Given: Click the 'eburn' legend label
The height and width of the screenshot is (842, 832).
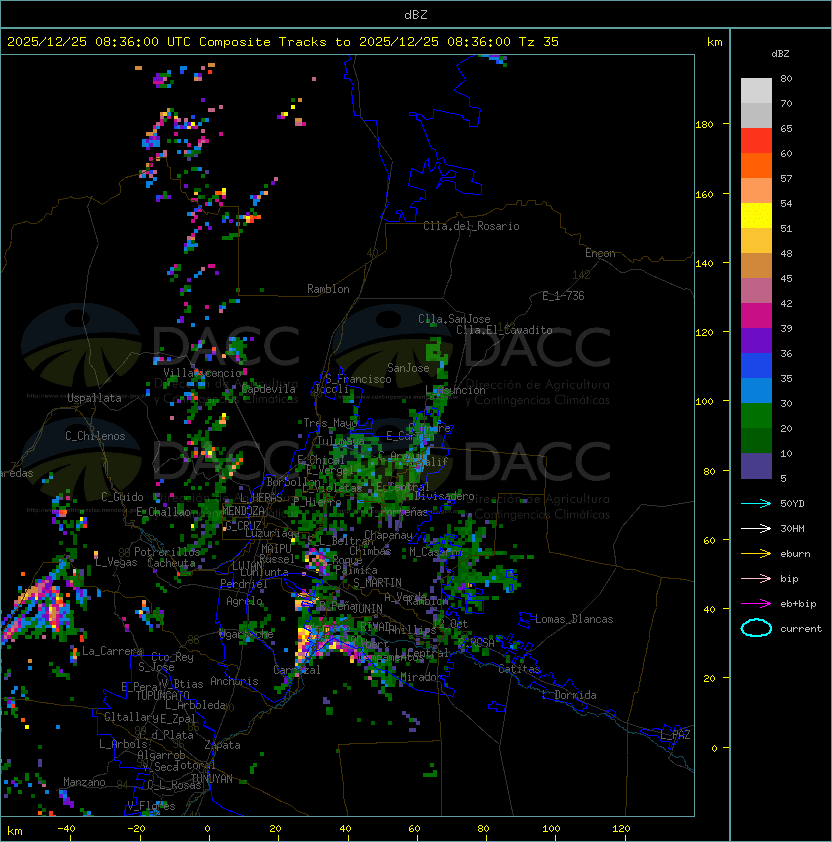Looking at the screenshot, I should (795, 554).
